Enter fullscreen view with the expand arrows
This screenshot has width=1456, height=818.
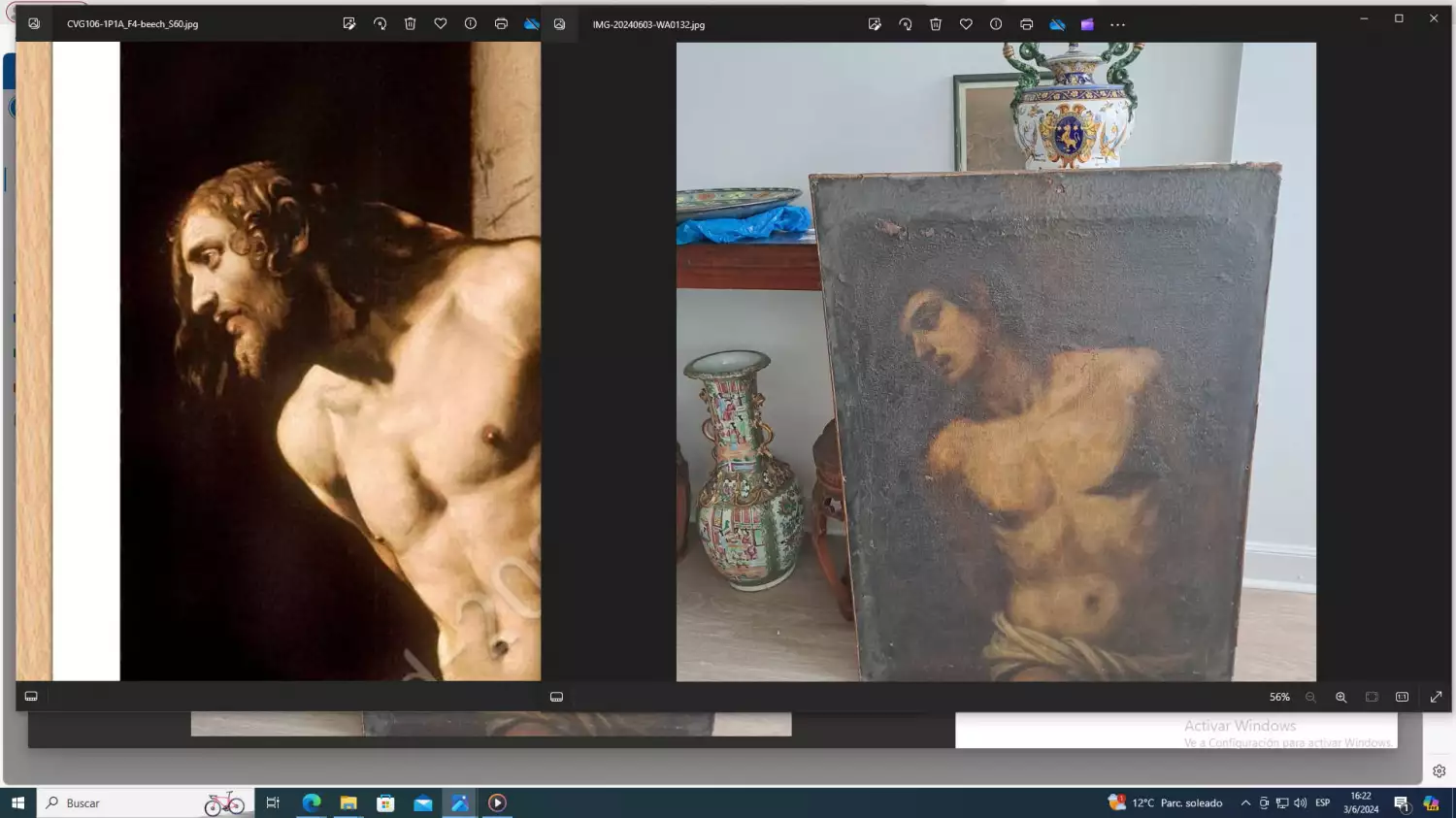pos(1436,697)
